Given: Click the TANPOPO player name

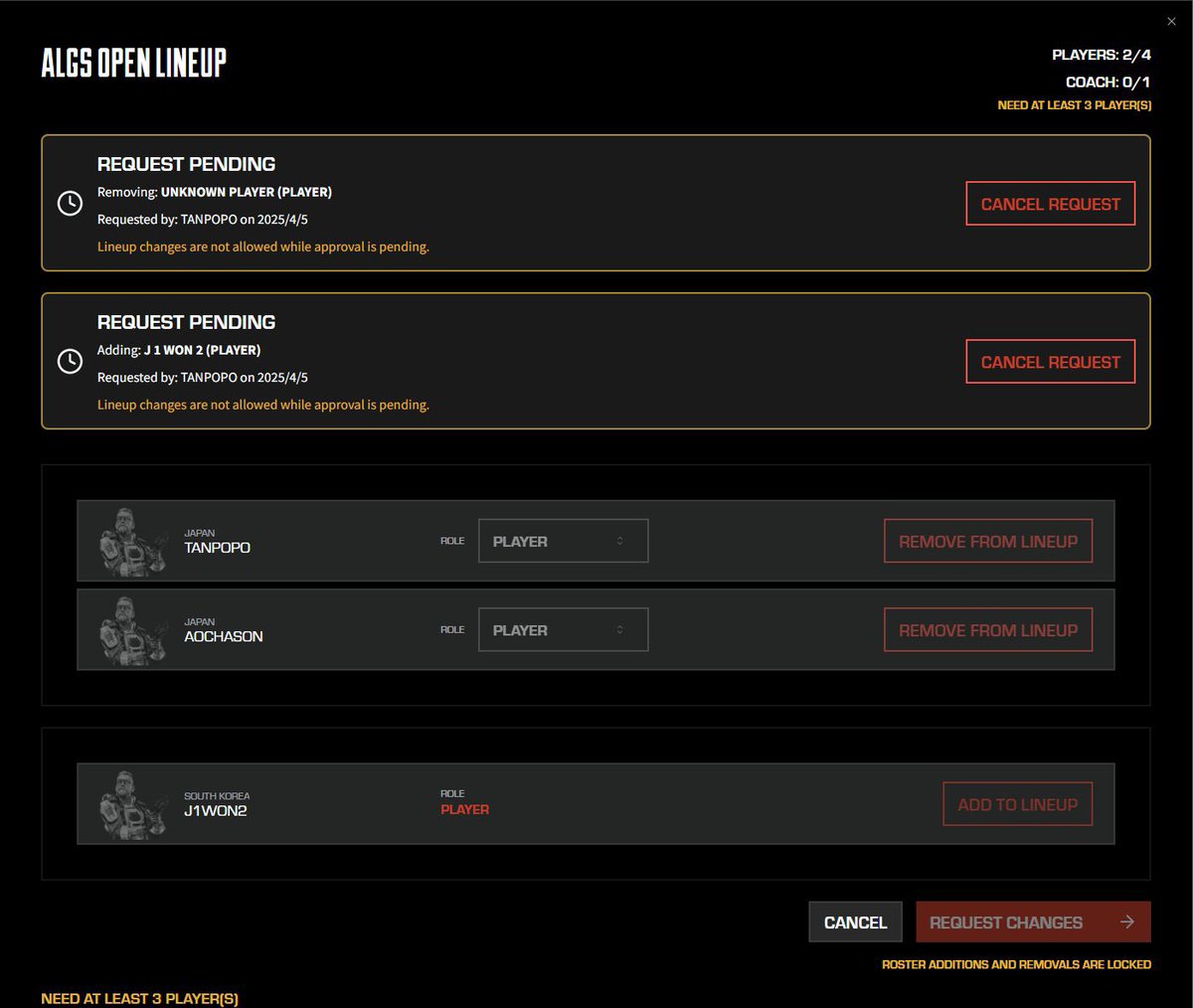Looking at the screenshot, I should tap(217, 548).
